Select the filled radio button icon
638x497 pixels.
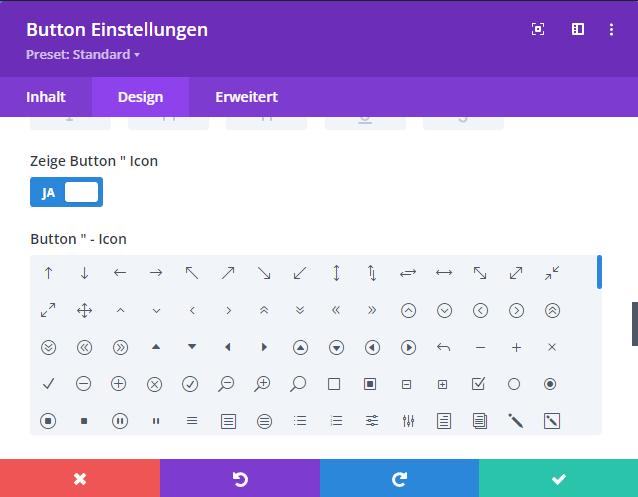click(x=550, y=384)
